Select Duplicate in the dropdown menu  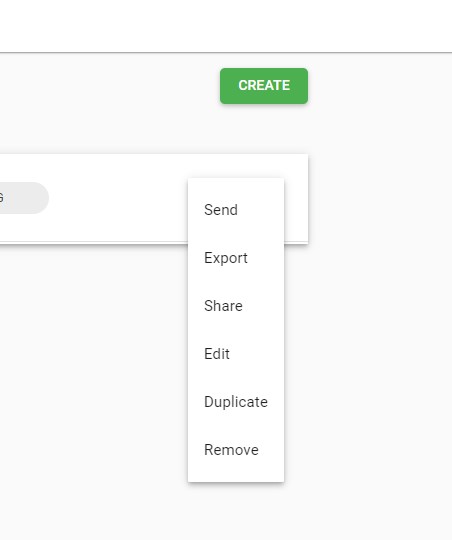pos(236,402)
